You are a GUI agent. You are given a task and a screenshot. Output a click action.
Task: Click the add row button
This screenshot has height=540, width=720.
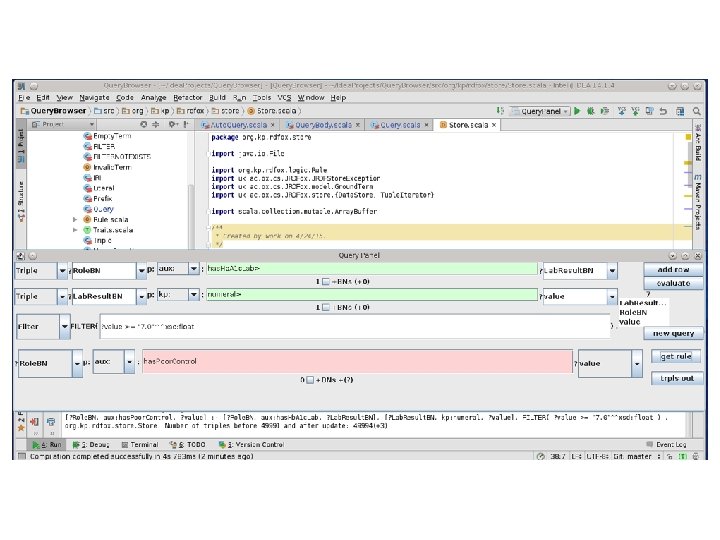tap(673, 270)
